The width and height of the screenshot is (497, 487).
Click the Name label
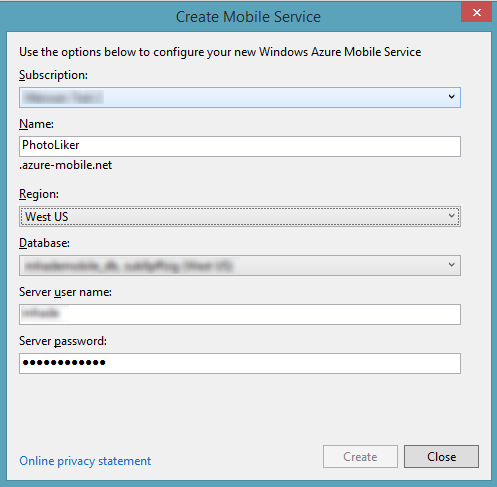point(36,124)
